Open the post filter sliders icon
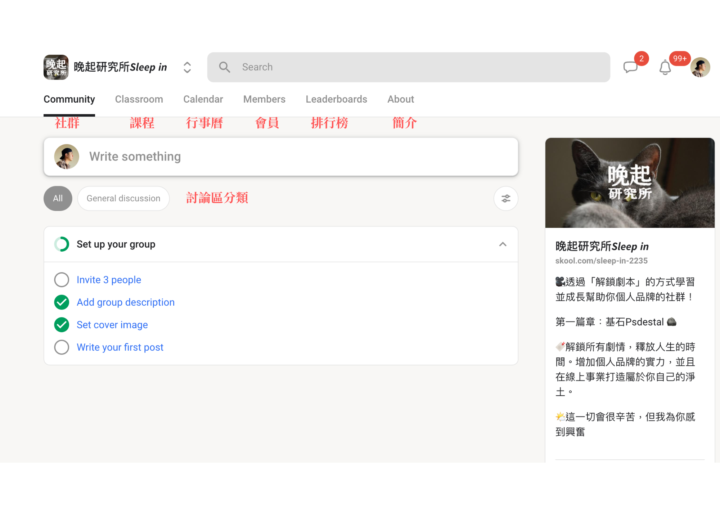The image size is (720, 509). pyautogui.click(x=506, y=198)
